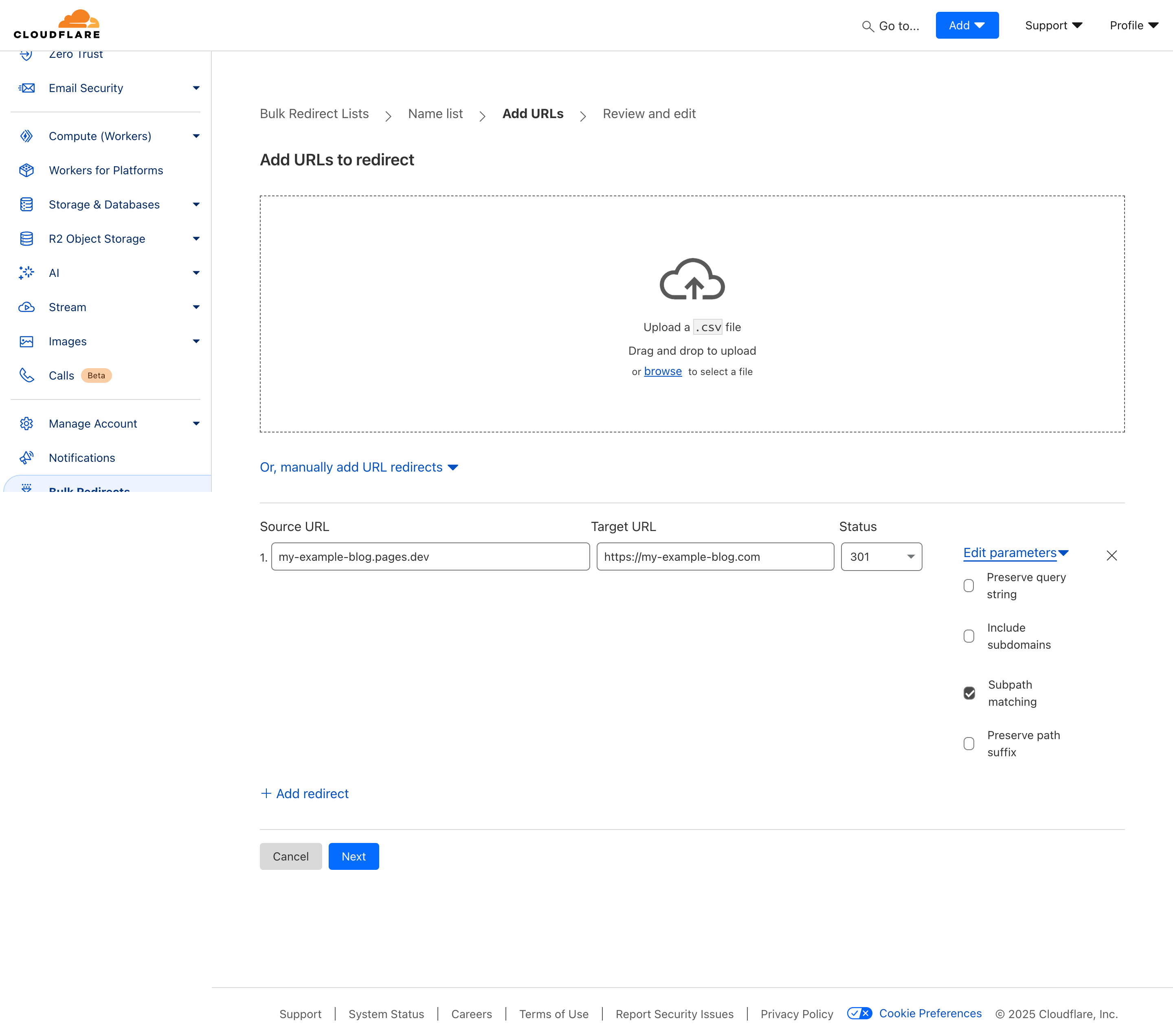This screenshot has width=1173, height=1036.
Task: Open the Profile dropdown menu
Action: [1134, 25]
